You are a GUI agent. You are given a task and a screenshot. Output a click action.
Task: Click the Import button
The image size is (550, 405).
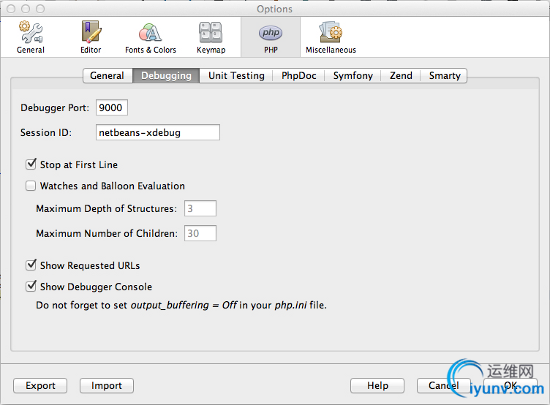tap(107, 386)
